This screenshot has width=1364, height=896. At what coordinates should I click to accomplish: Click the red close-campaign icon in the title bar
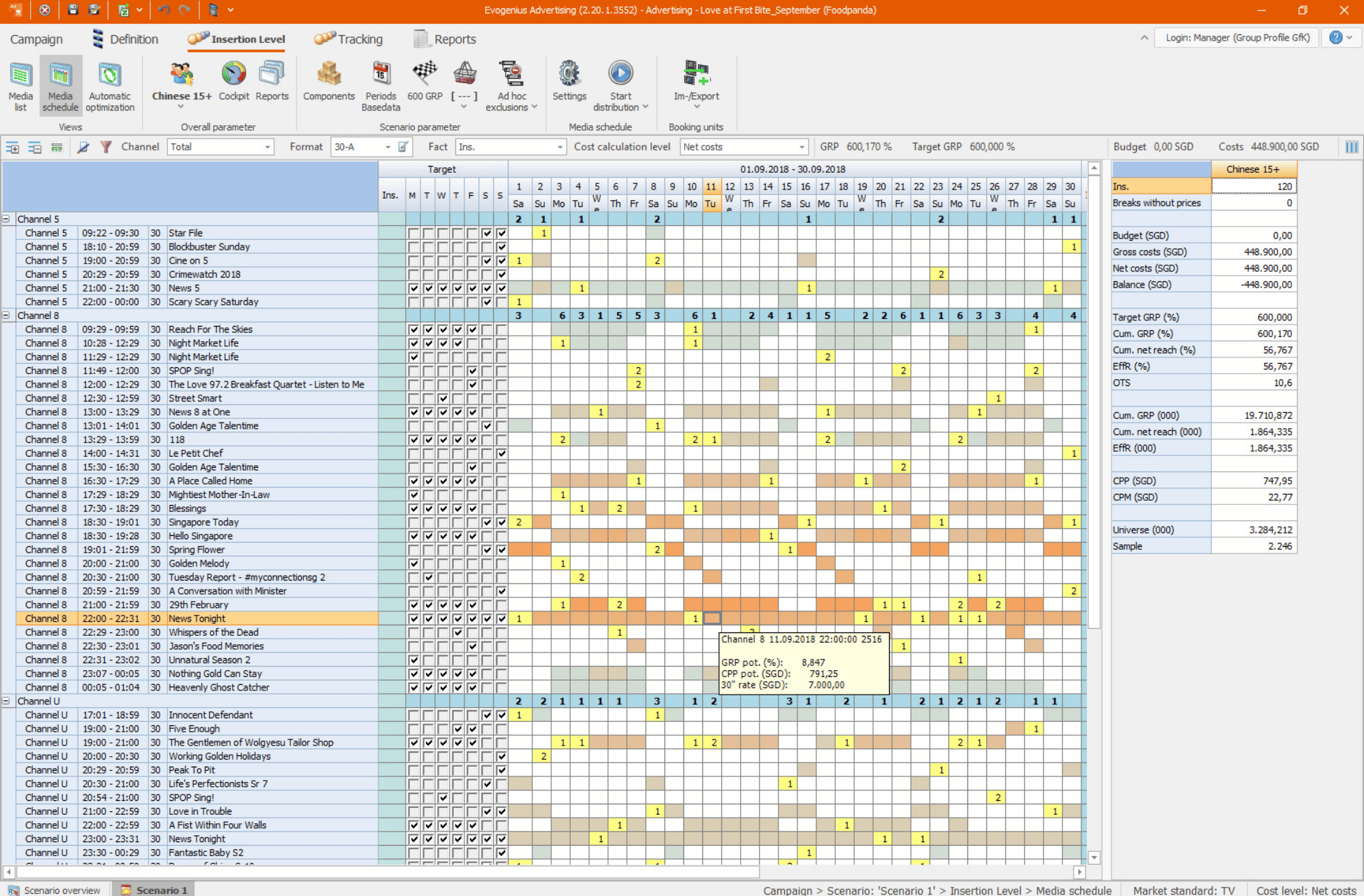tap(44, 10)
